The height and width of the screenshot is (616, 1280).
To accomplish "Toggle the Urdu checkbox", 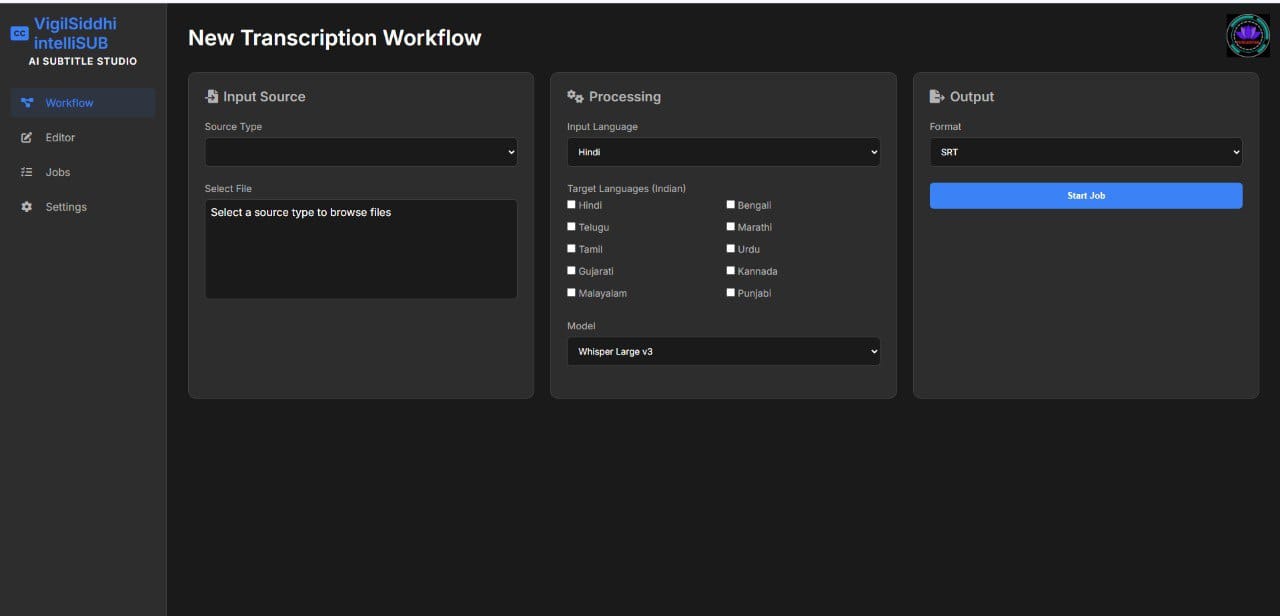I will (x=731, y=249).
